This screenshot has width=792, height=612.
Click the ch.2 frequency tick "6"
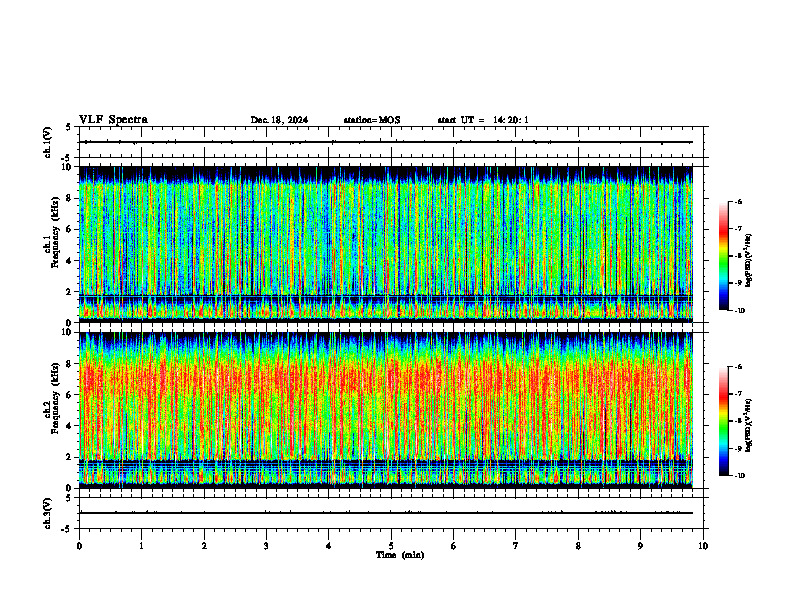pos(70,395)
